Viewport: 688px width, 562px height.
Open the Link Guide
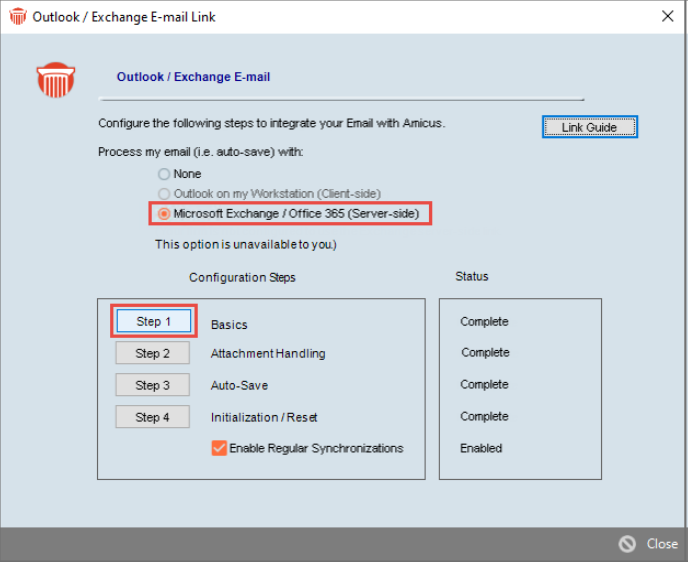pyautogui.click(x=589, y=127)
